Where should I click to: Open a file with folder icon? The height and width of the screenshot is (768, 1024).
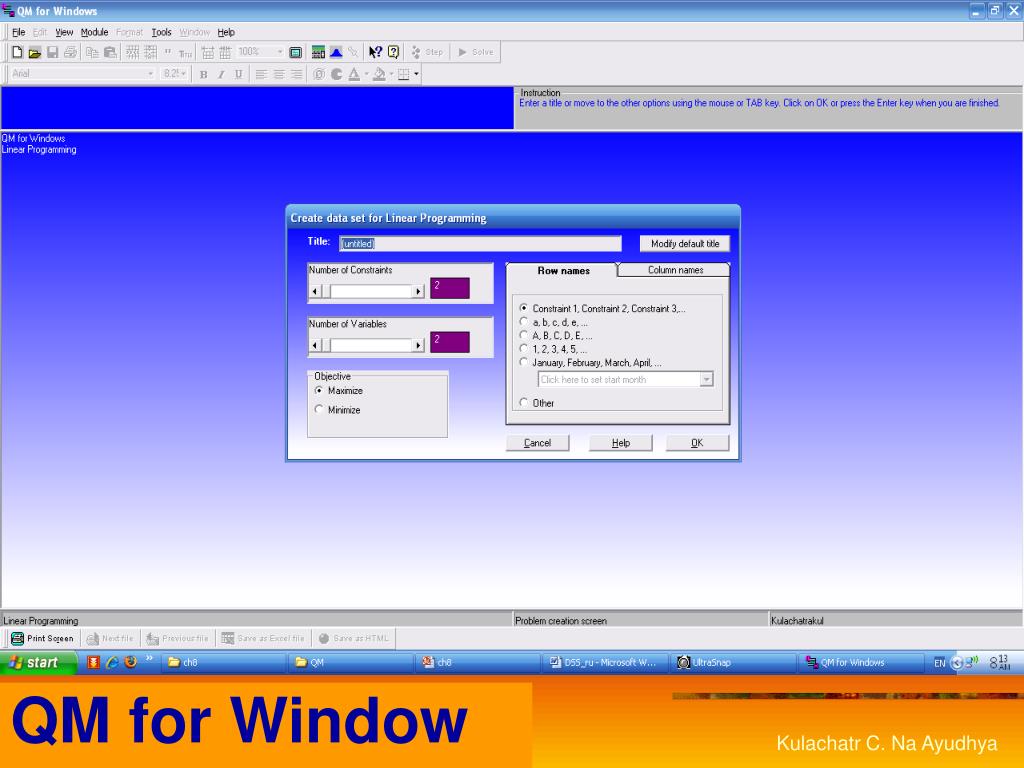(x=35, y=52)
